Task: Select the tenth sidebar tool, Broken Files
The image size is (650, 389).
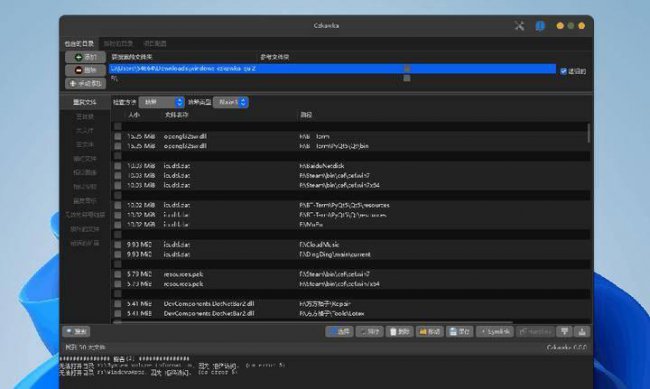Action: 85,229
